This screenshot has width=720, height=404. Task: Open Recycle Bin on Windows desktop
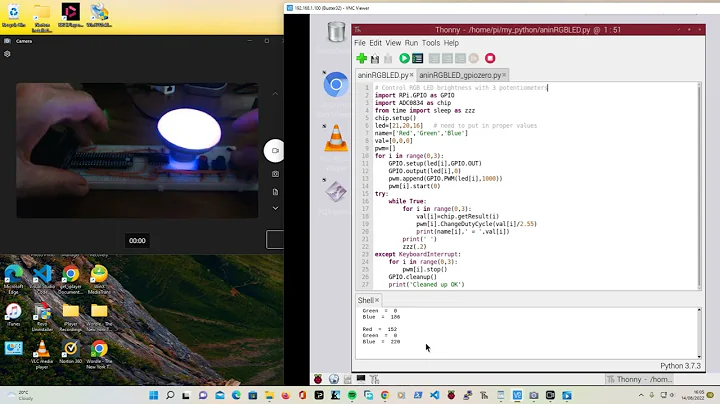click(14, 16)
